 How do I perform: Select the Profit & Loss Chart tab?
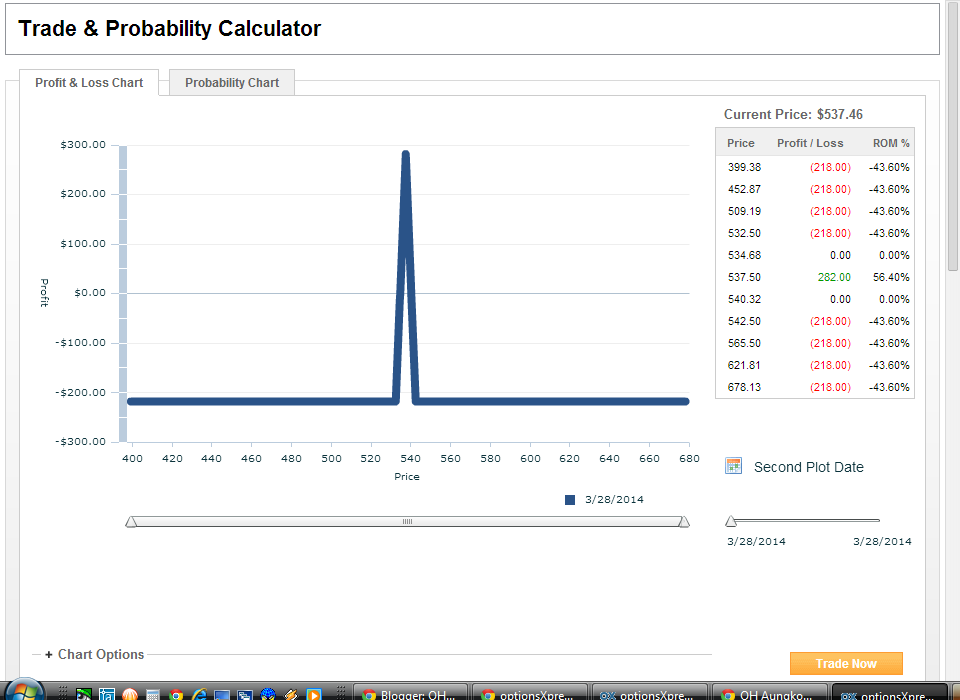pos(89,84)
